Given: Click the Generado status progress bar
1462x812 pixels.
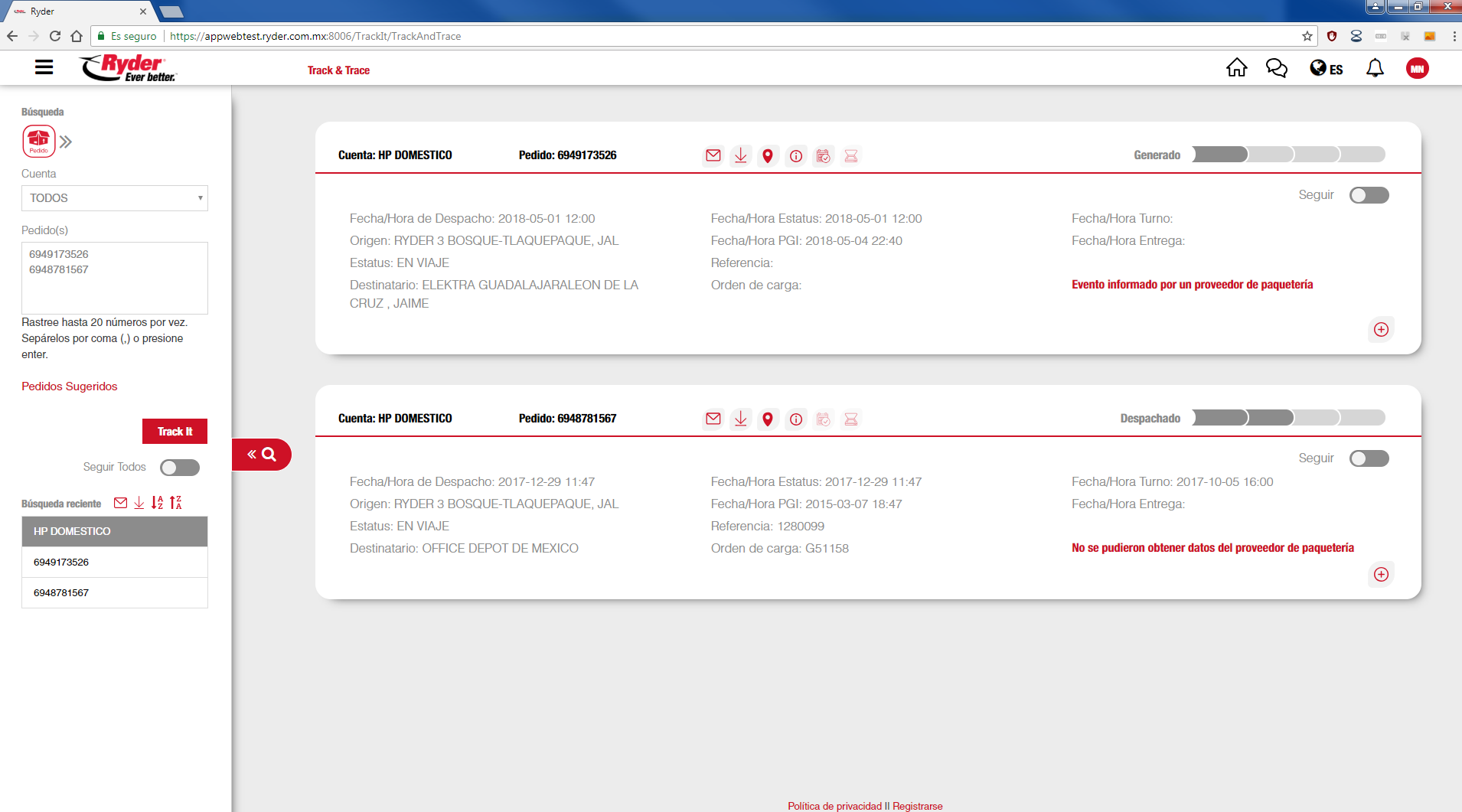Looking at the screenshot, I should point(1288,155).
